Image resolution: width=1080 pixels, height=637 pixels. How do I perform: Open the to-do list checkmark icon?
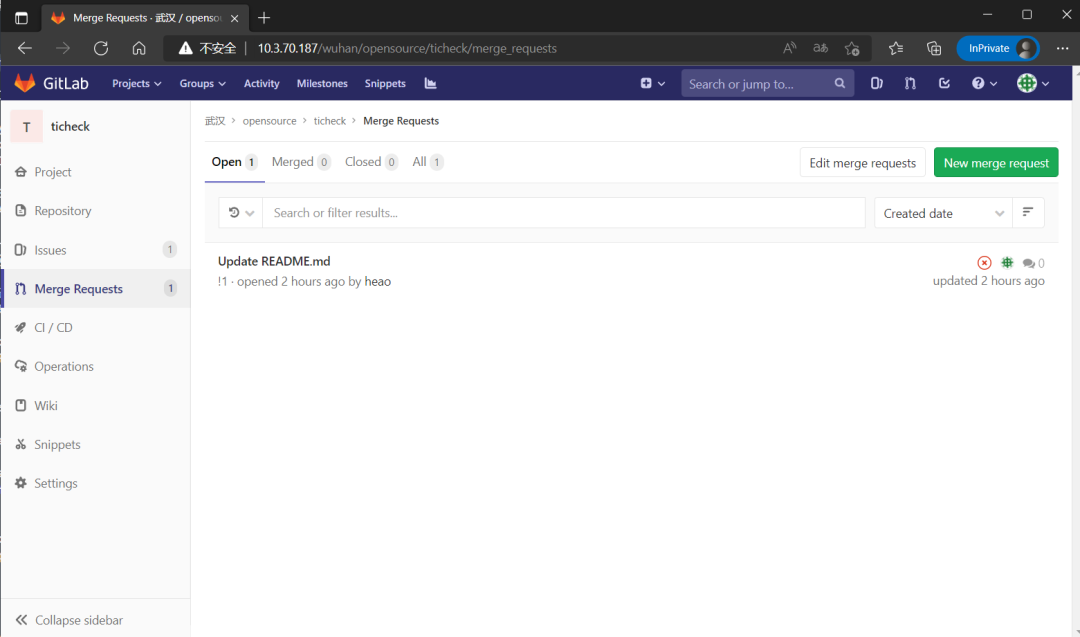[944, 84]
